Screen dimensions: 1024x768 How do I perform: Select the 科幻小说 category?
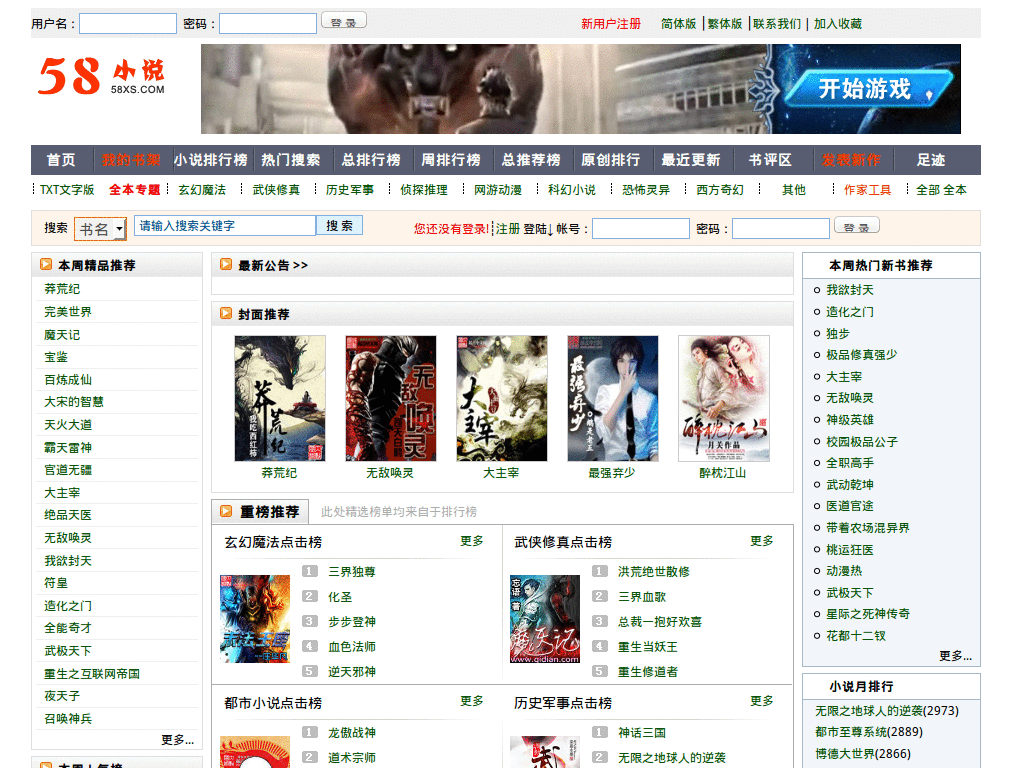click(572, 190)
